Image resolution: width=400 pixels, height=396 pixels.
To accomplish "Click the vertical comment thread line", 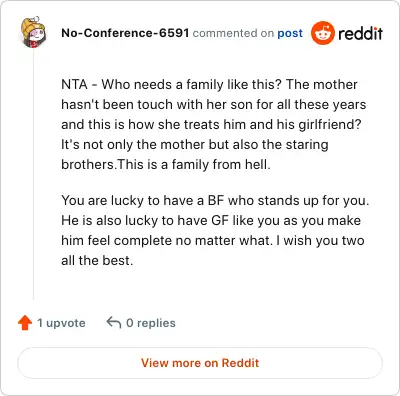I will [33, 175].
